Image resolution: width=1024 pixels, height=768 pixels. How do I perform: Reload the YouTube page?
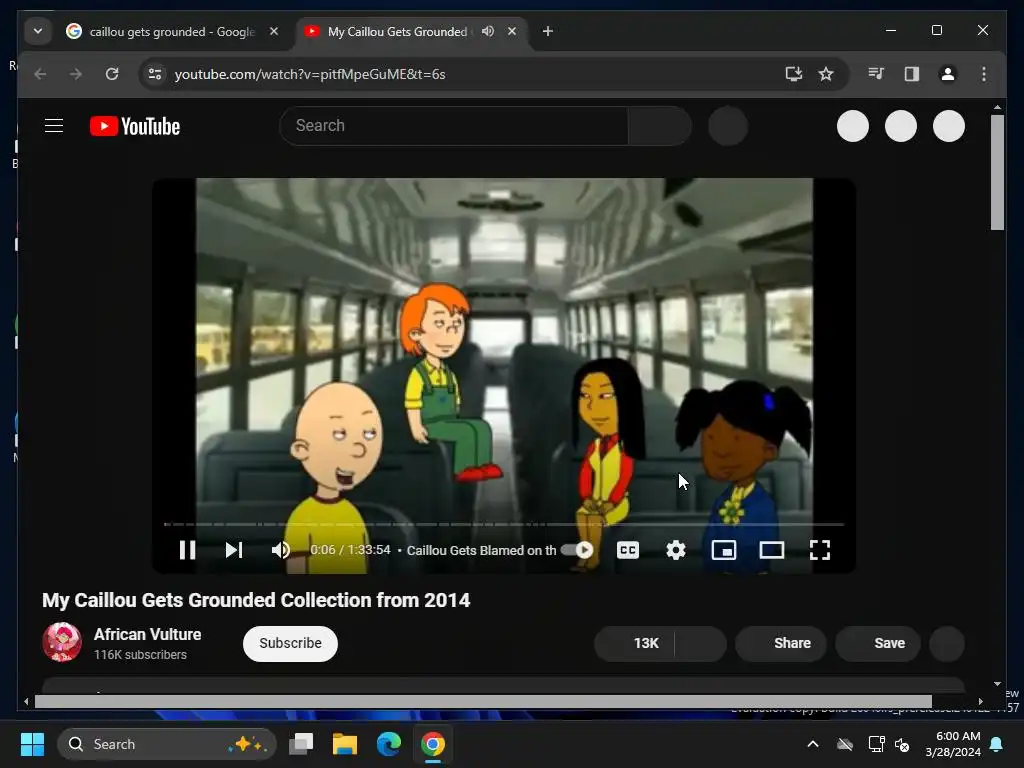click(112, 74)
